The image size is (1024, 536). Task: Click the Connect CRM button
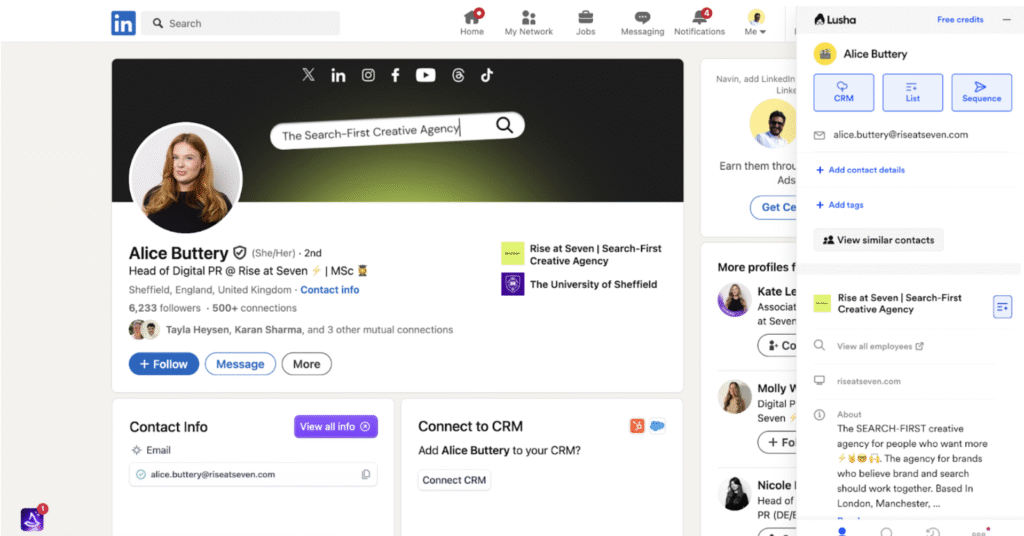pos(455,480)
